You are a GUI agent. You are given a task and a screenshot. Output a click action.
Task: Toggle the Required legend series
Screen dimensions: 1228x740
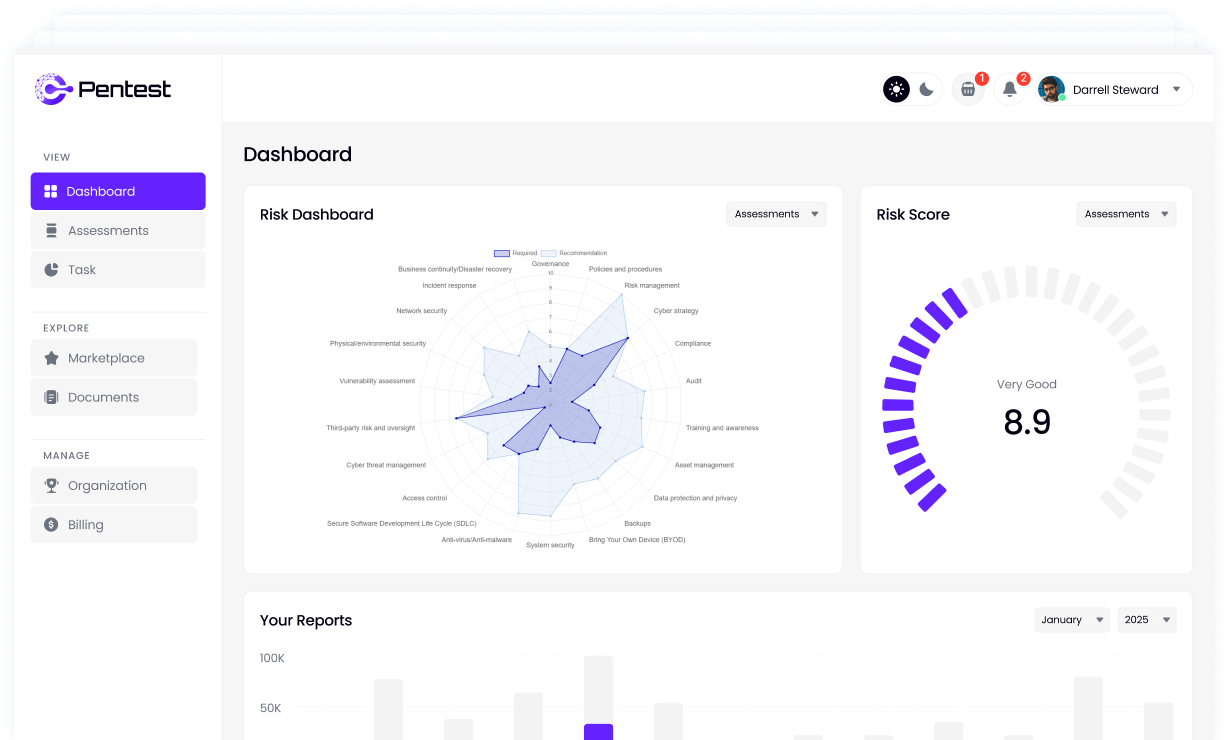[x=516, y=253]
